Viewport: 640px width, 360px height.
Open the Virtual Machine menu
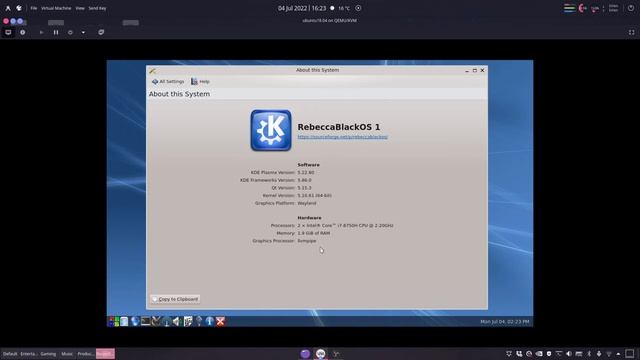pyautogui.click(x=56, y=8)
